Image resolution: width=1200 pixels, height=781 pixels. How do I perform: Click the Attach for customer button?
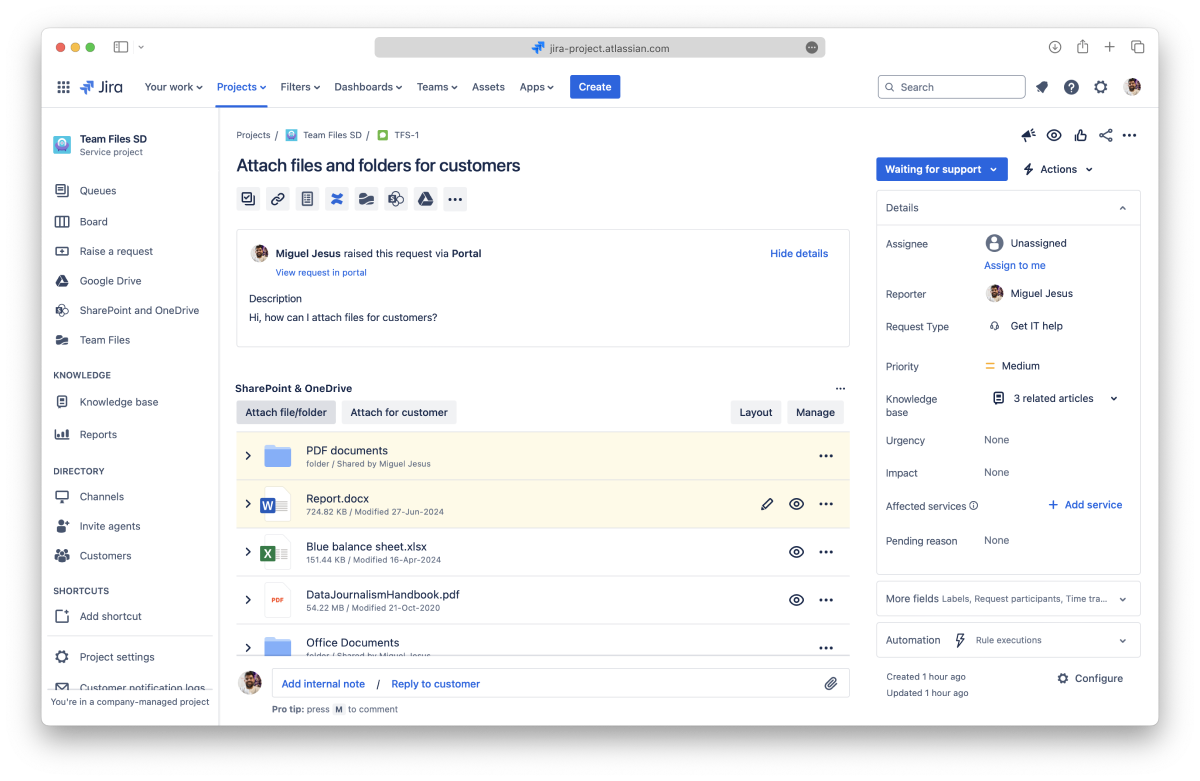tap(398, 412)
